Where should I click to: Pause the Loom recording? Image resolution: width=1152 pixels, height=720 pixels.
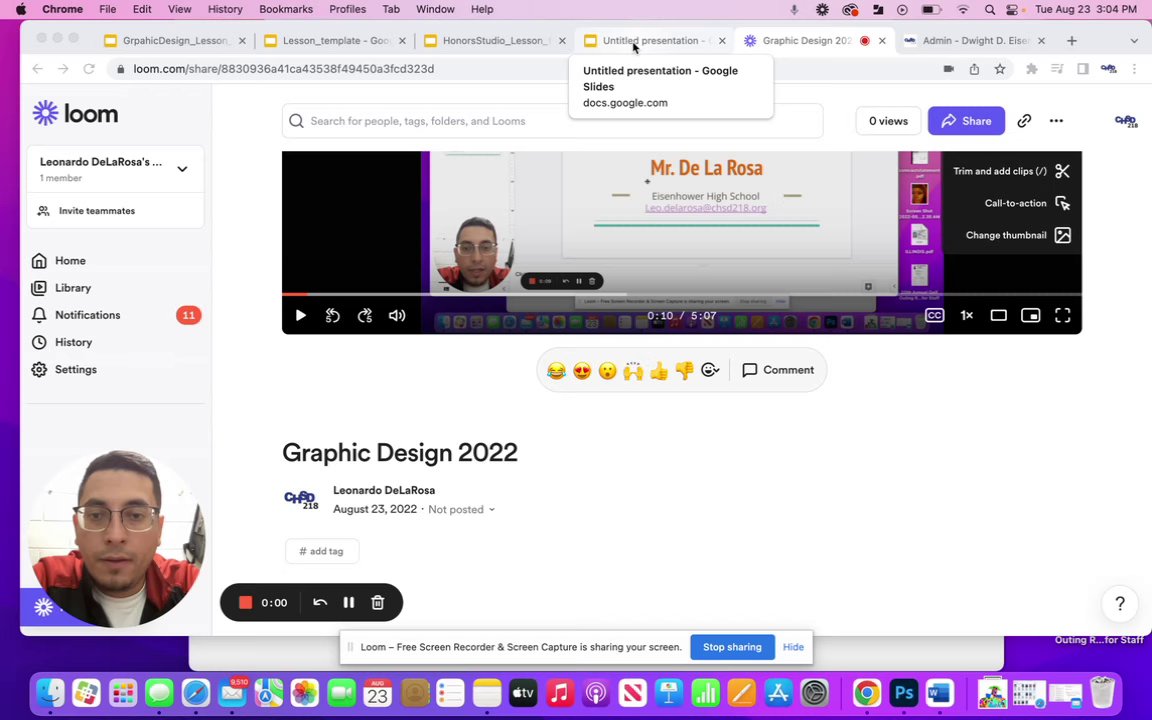(x=349, y=602)
